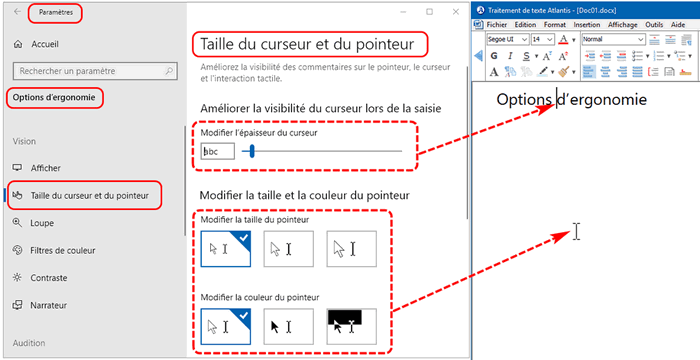Open the Narrateur settings page

(48, 306)
